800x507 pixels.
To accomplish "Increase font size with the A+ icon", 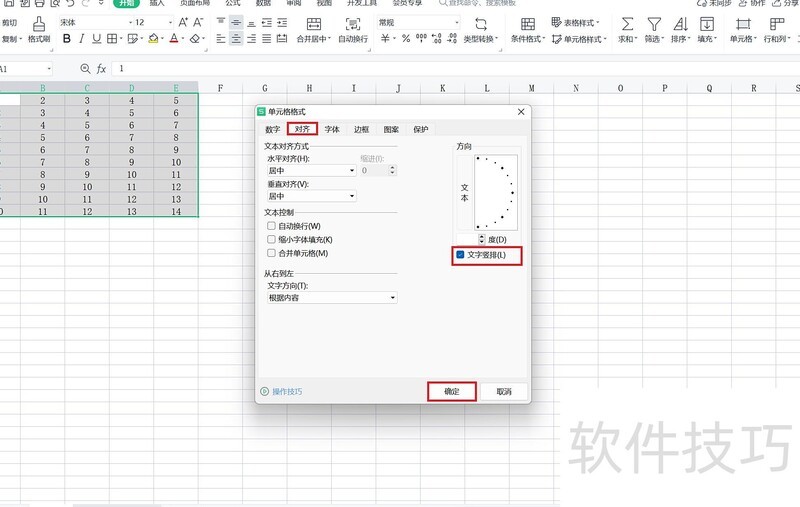I will pos(183,22).
